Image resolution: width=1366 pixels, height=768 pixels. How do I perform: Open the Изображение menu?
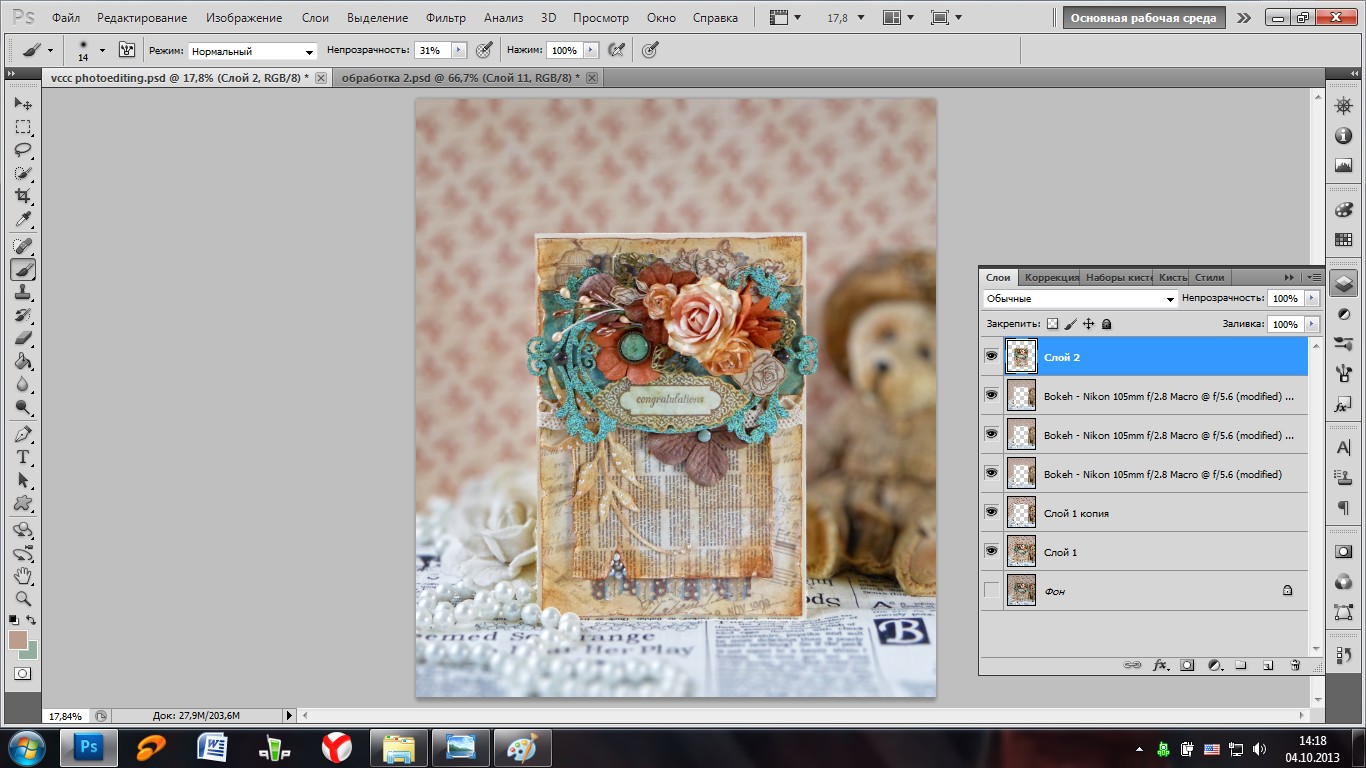(244, 18)
